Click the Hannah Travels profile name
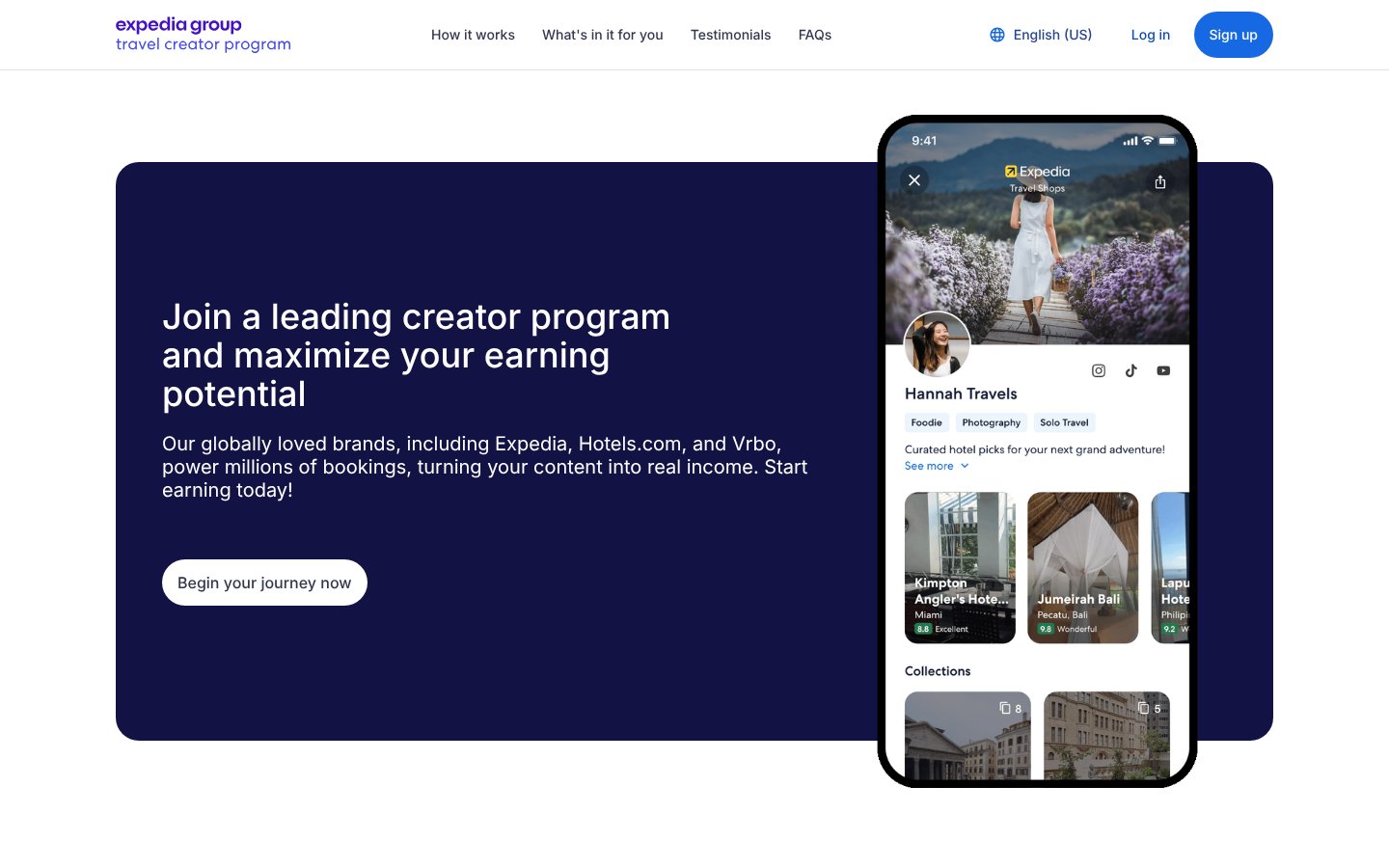Screen dimensions: 1389x868 [x=961, y=393]
